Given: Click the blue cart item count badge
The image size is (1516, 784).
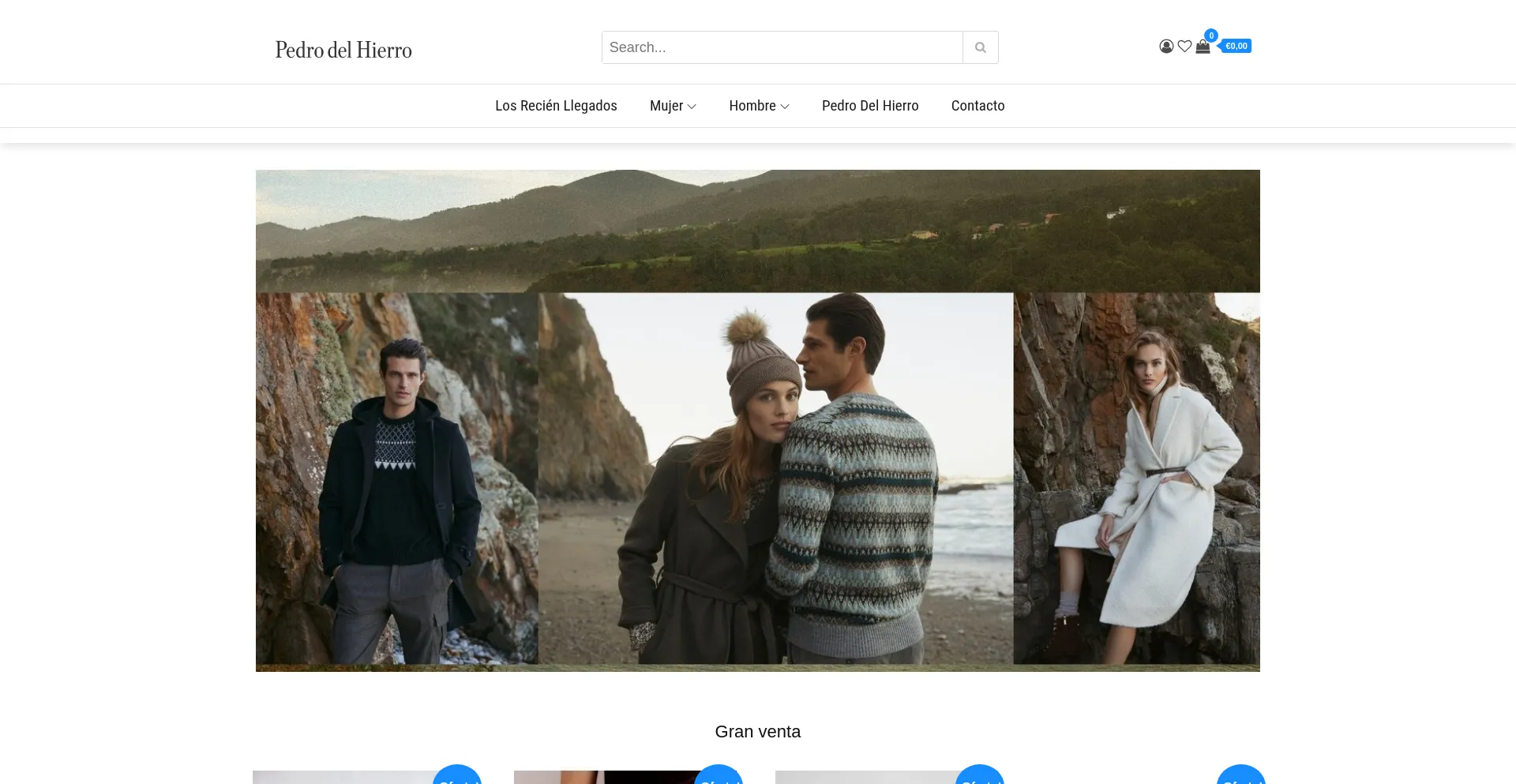Looking at the screenshot, I should click(x=1211, y=36).
